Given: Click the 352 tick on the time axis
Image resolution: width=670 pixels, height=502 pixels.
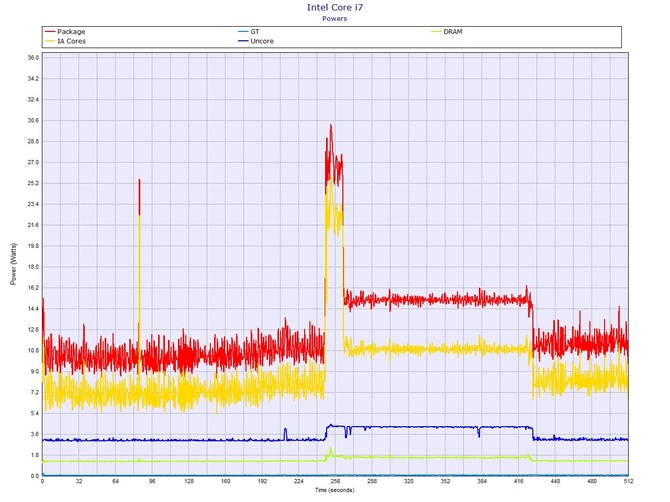Looking at the screenshot, I should pos(445,481).
